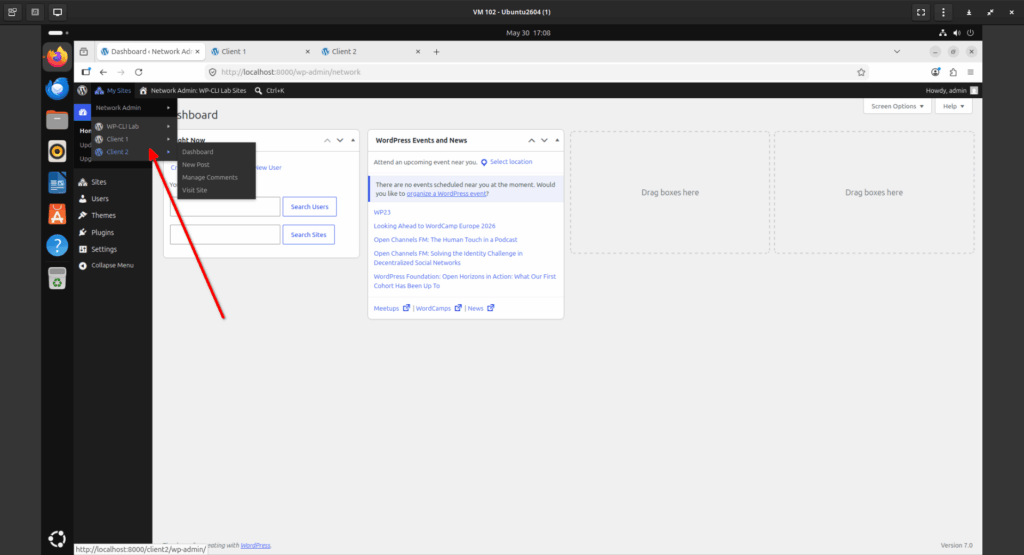This screenshot has height=555, width=1024.
Task: Open the Firefox hamburger menu
Action: point(970,72)
